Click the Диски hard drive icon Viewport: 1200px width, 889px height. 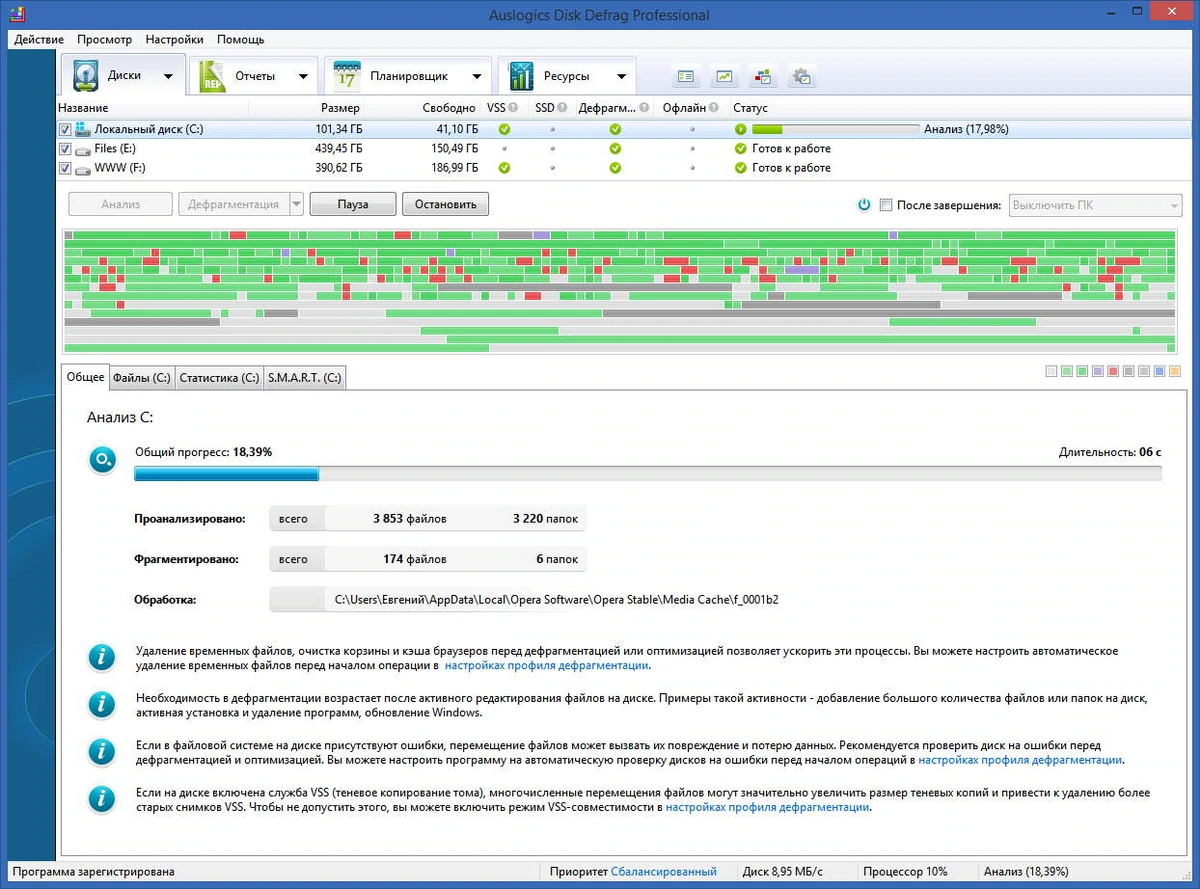tap(85, 76)
